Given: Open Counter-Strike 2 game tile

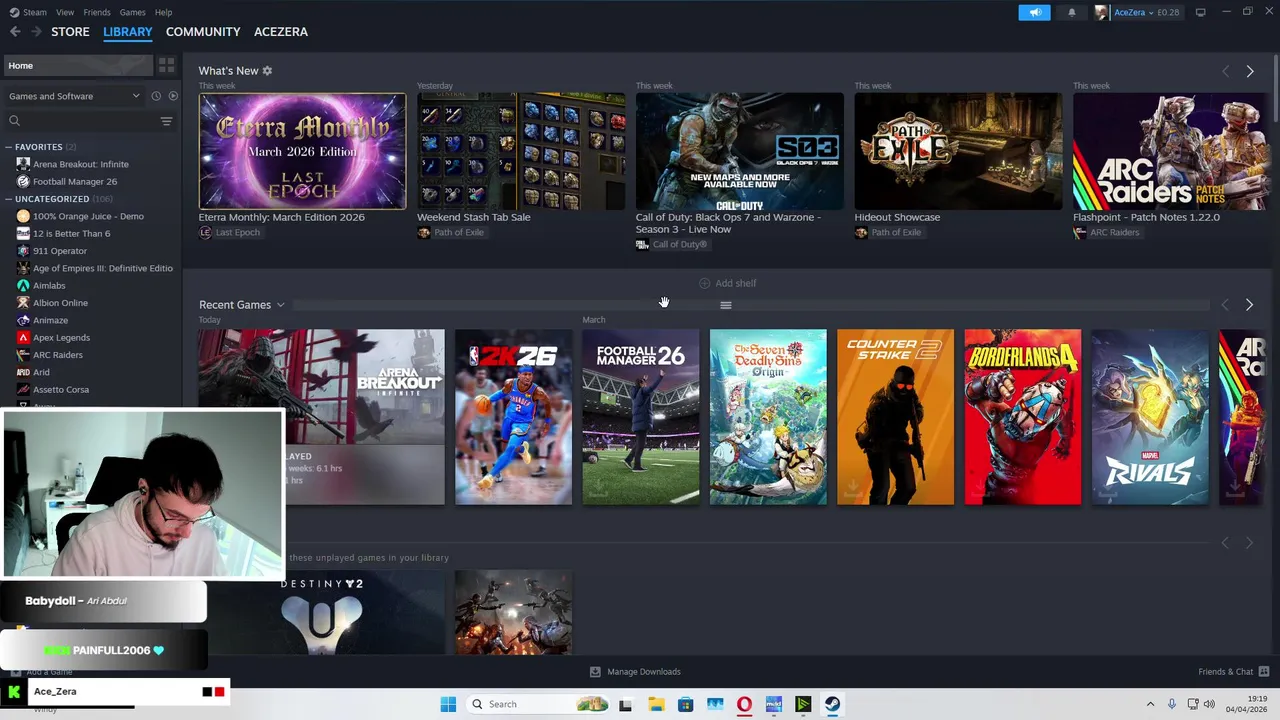Looking at the screenshot, I should (x=895, y=417).
